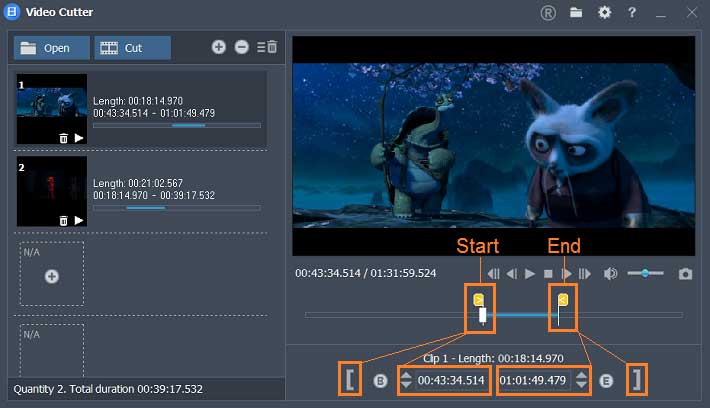This screenshot has height=408, width=710.
Task: Add a new clip with plus icon in toolbar
Action: click(219, 47)
